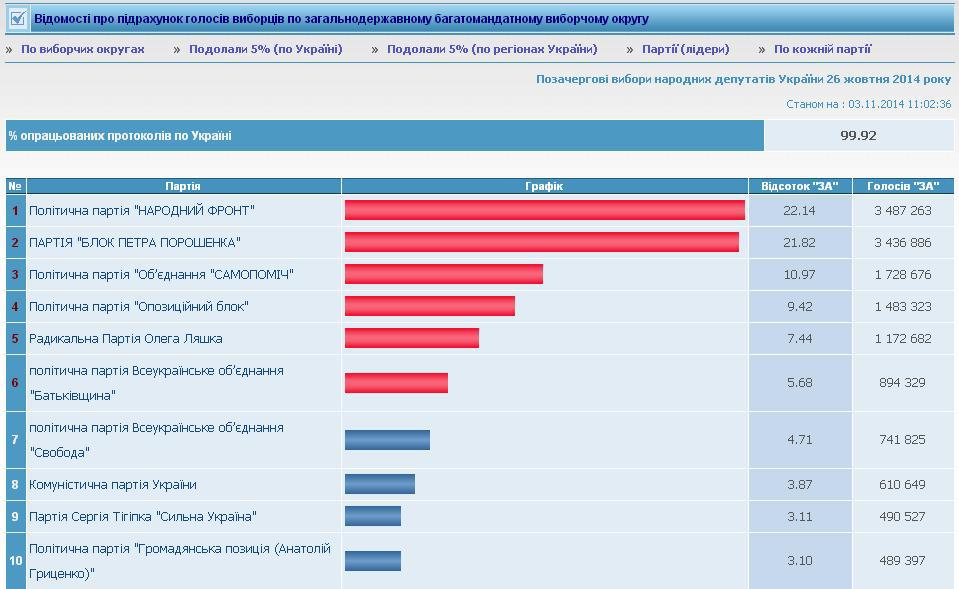Click the blue bar for Комуністична партія України
959x589 pixels.
[x=380, y=484]
